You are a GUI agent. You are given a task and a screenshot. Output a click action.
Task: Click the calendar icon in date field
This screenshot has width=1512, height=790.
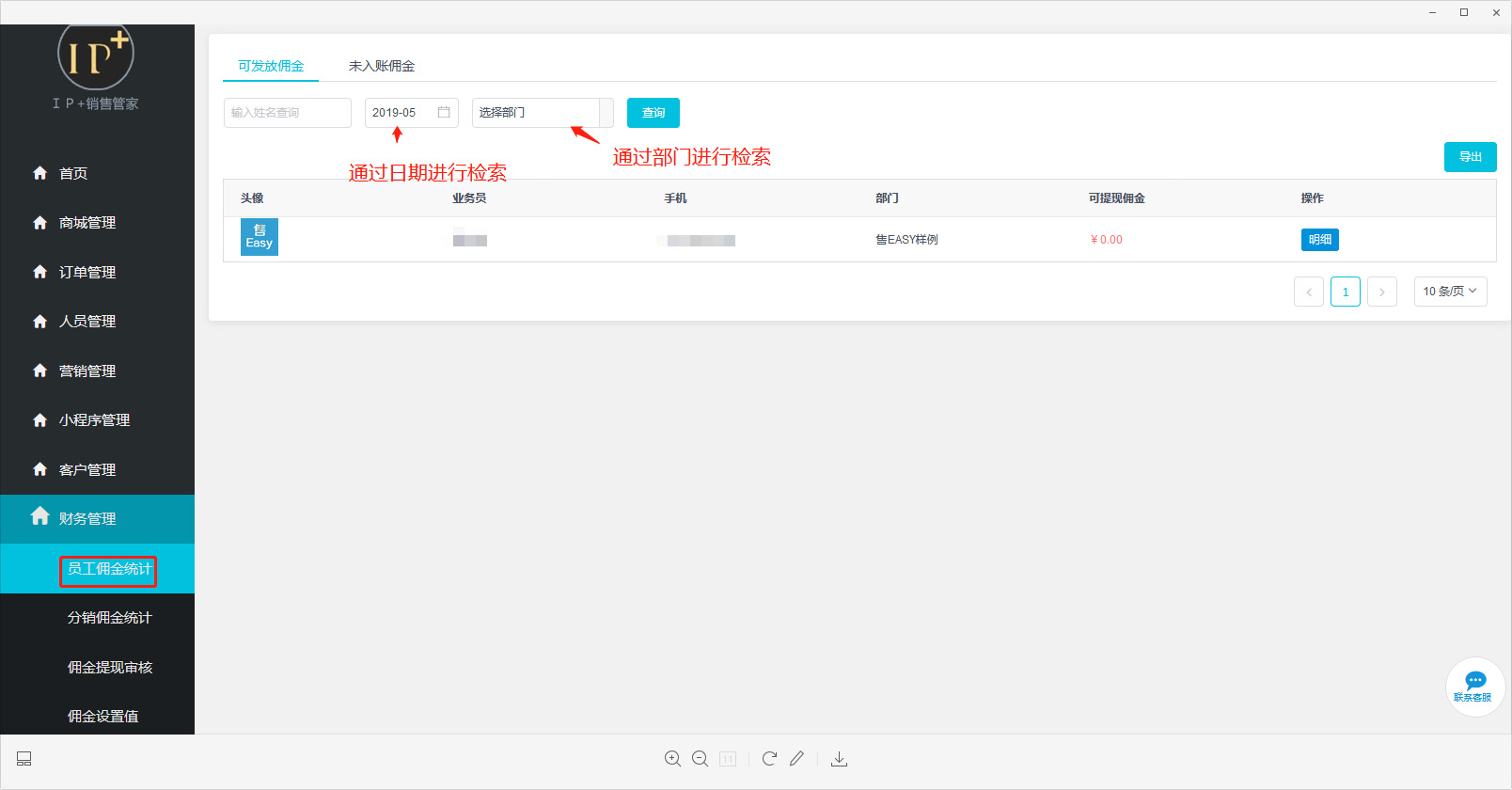pos(444,112)
